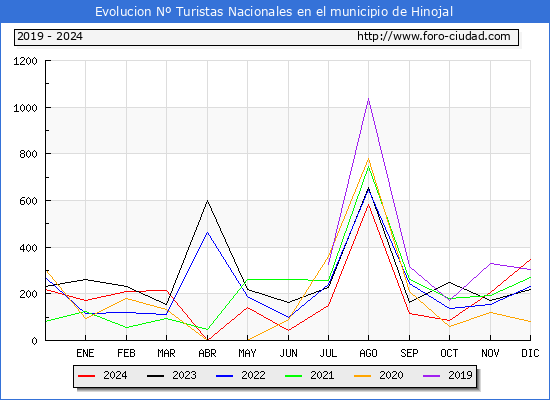
Task: Select the 2022 legend label
Action: 253,375
